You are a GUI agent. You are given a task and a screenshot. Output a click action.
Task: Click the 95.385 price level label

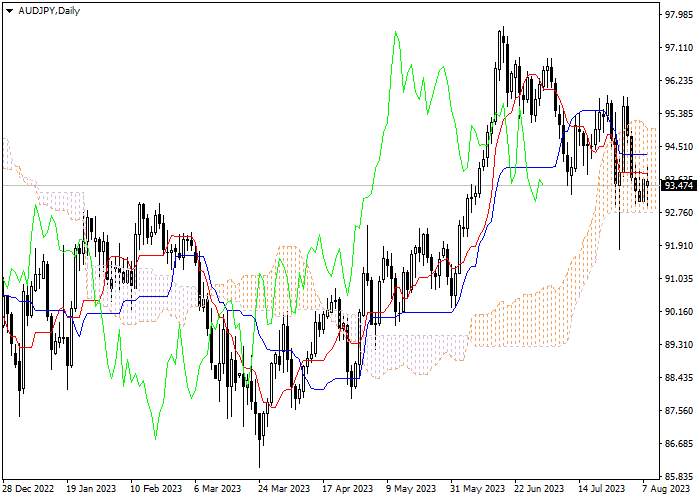click(679, 114)
